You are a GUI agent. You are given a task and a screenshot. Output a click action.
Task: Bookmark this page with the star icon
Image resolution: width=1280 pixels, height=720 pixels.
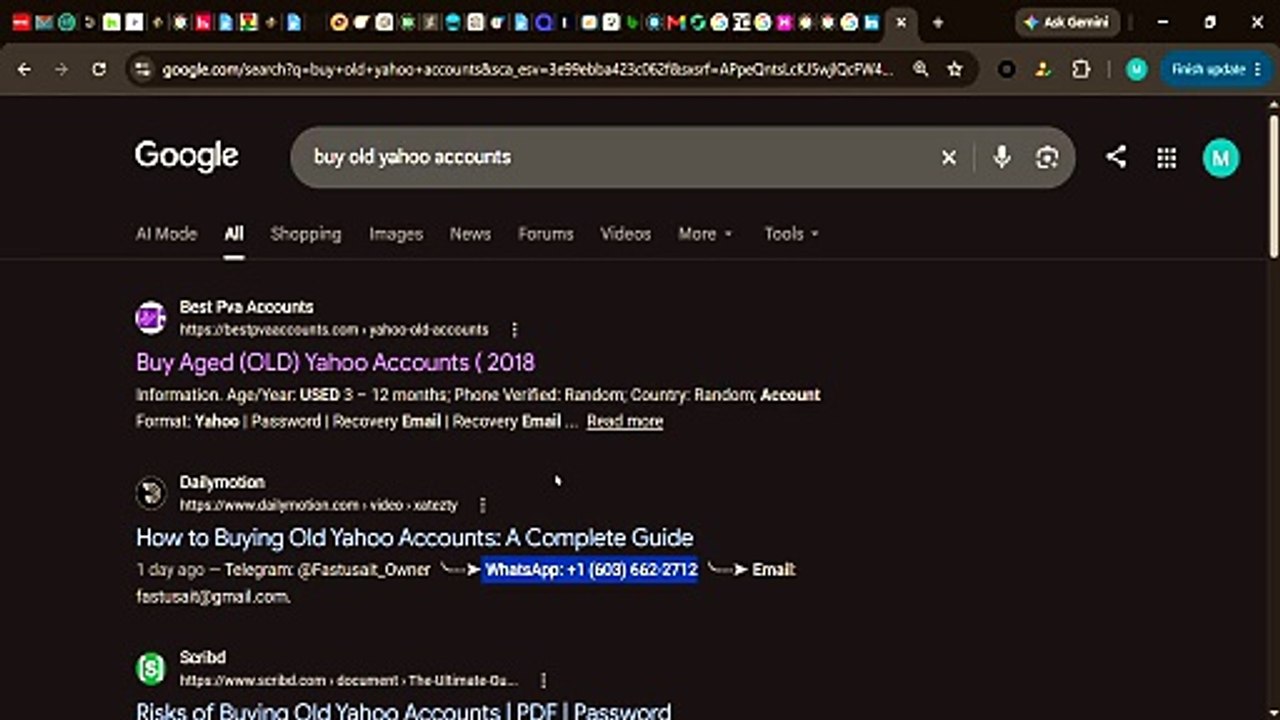[x=955, y=69]
